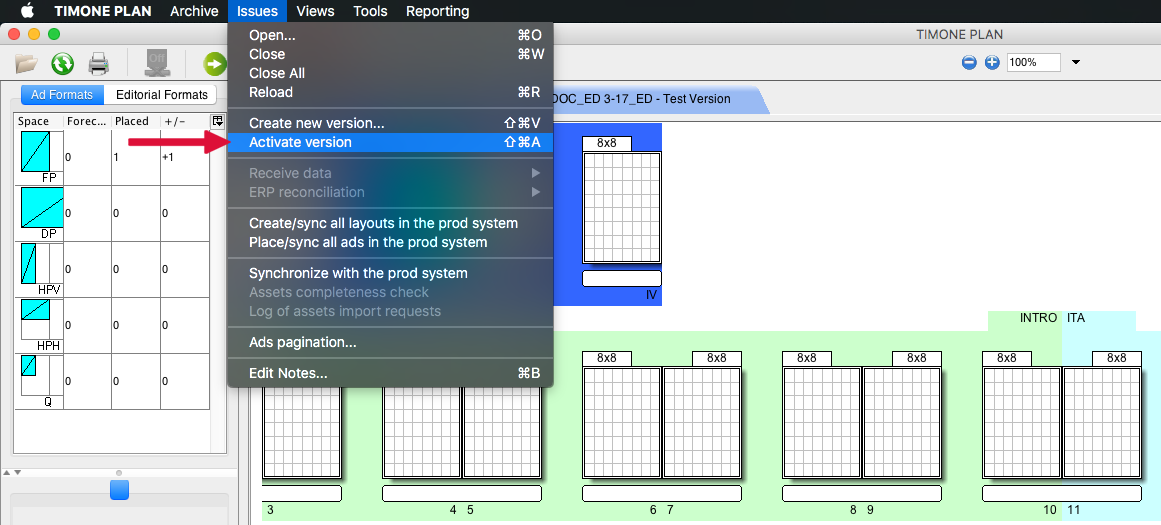Select Create new version...
Viewport: 1161px width, 525px height.
pyautogui.click(x=390, y=123)
